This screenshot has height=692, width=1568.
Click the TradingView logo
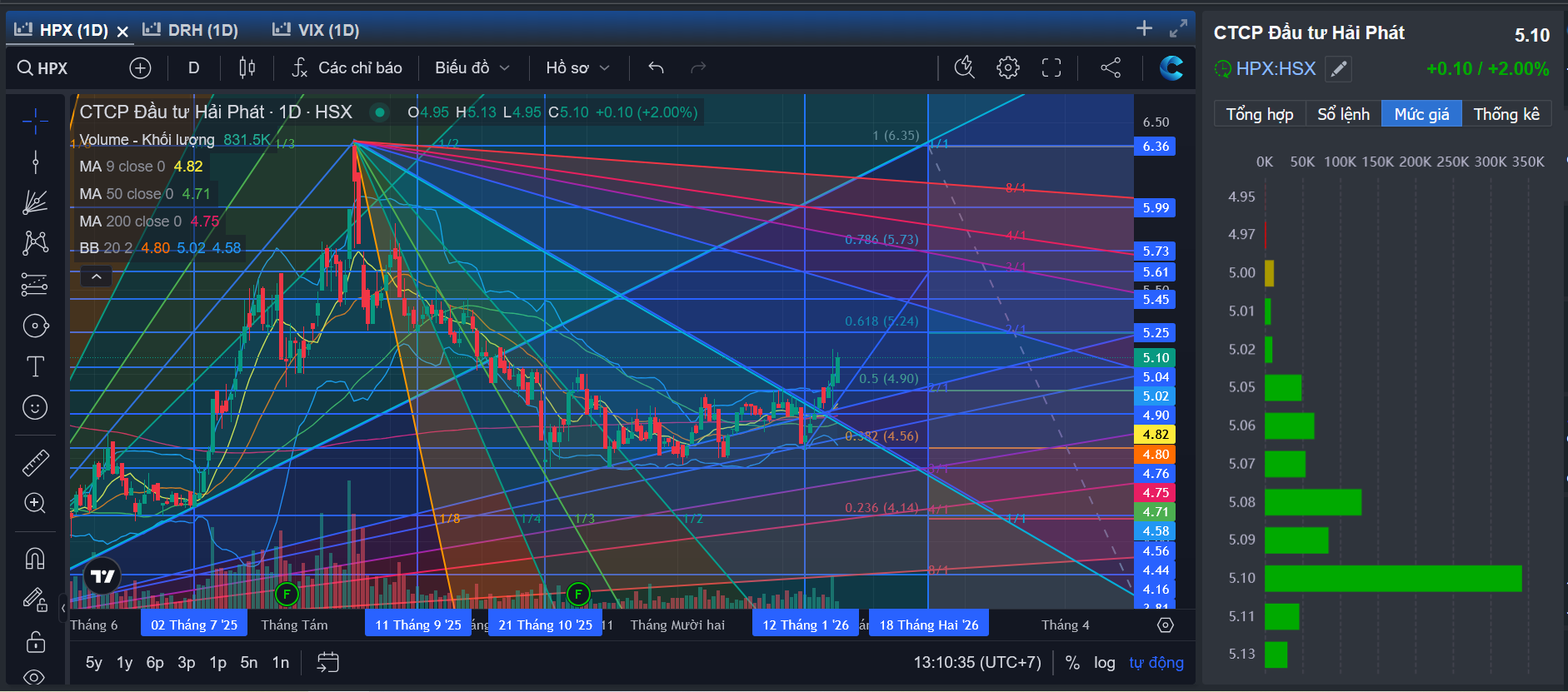pos(102,576)
